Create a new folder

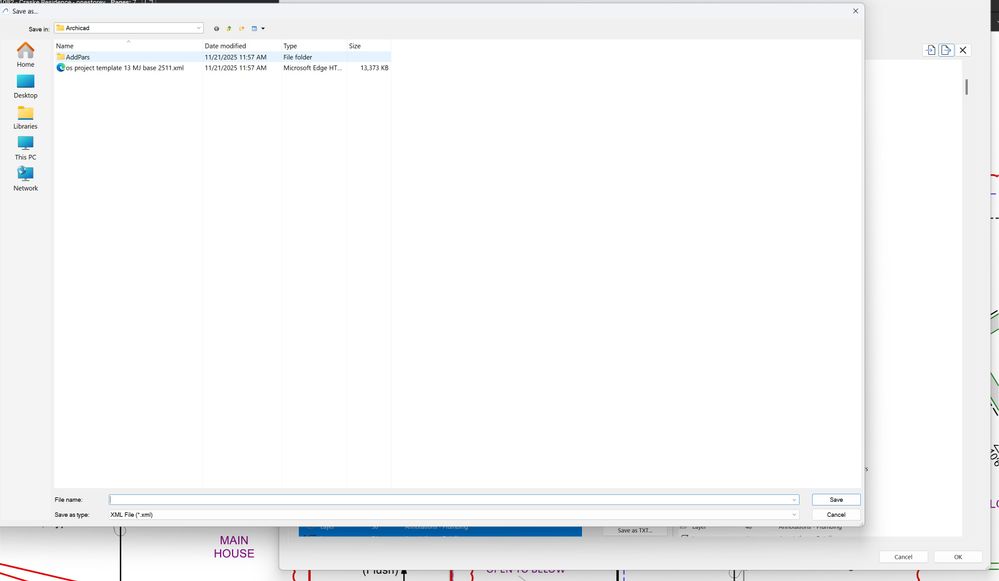241,29
